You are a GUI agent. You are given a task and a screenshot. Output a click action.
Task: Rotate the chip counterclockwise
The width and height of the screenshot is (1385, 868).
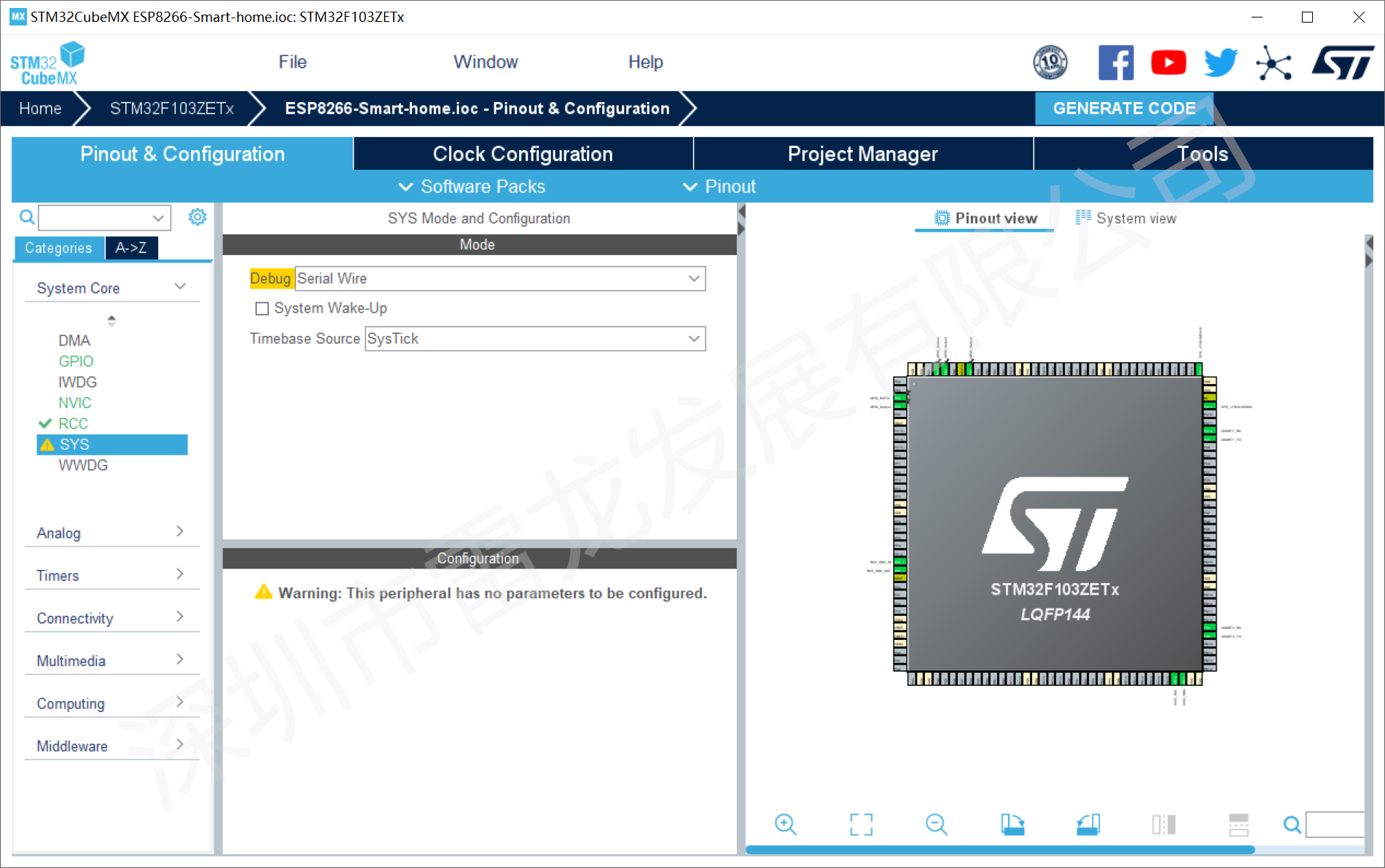[1088, 824]
